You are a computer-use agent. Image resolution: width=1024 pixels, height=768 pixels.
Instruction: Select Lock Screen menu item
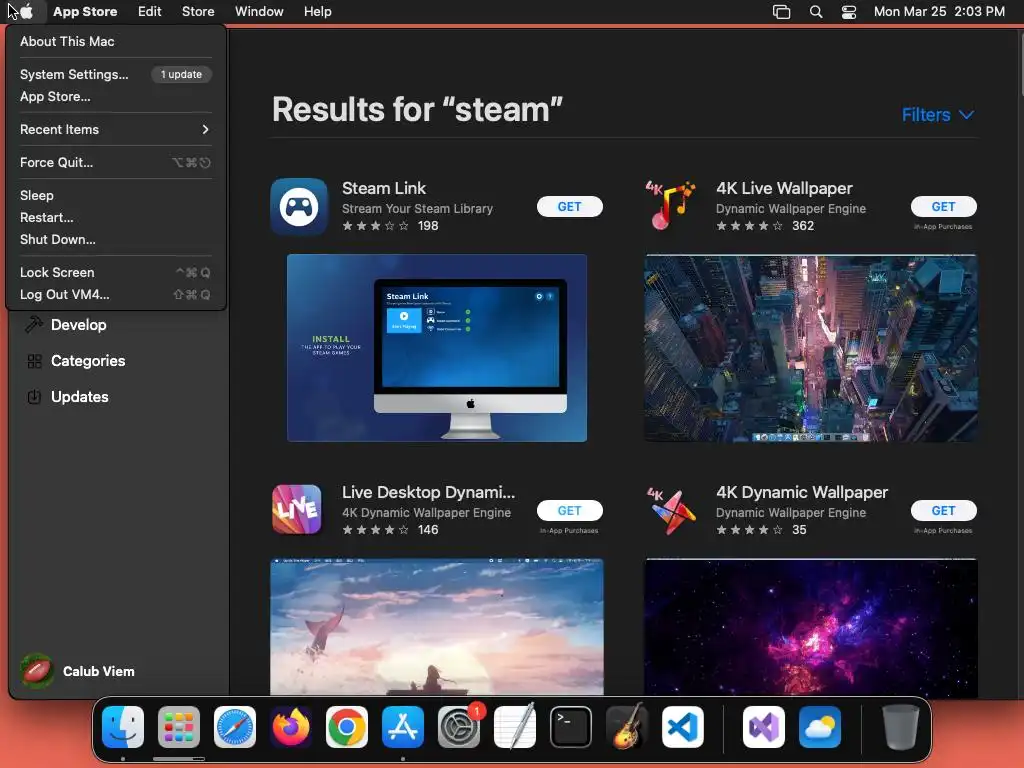click(115, 272)
